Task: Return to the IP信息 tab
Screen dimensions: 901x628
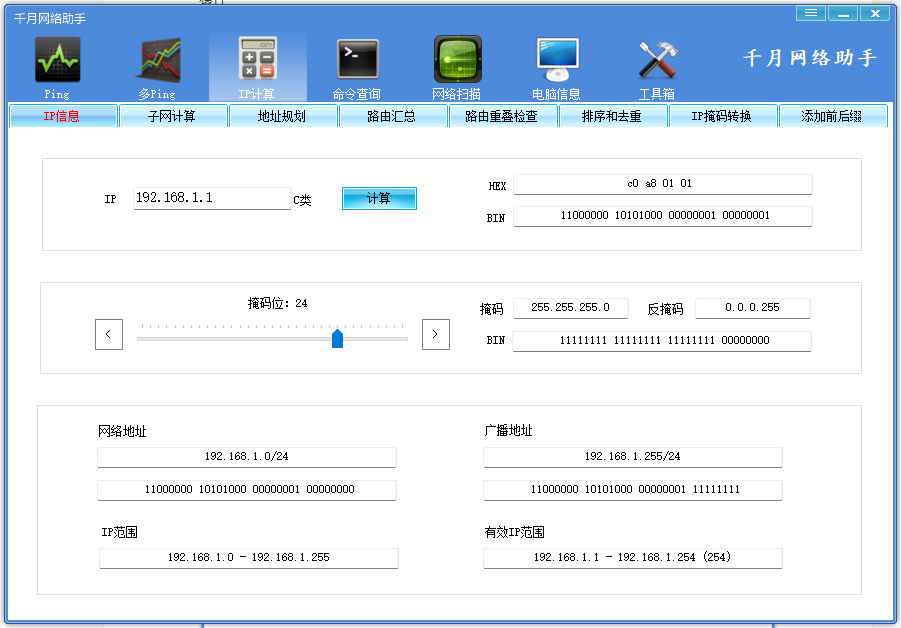Action: tap(62, 115)
